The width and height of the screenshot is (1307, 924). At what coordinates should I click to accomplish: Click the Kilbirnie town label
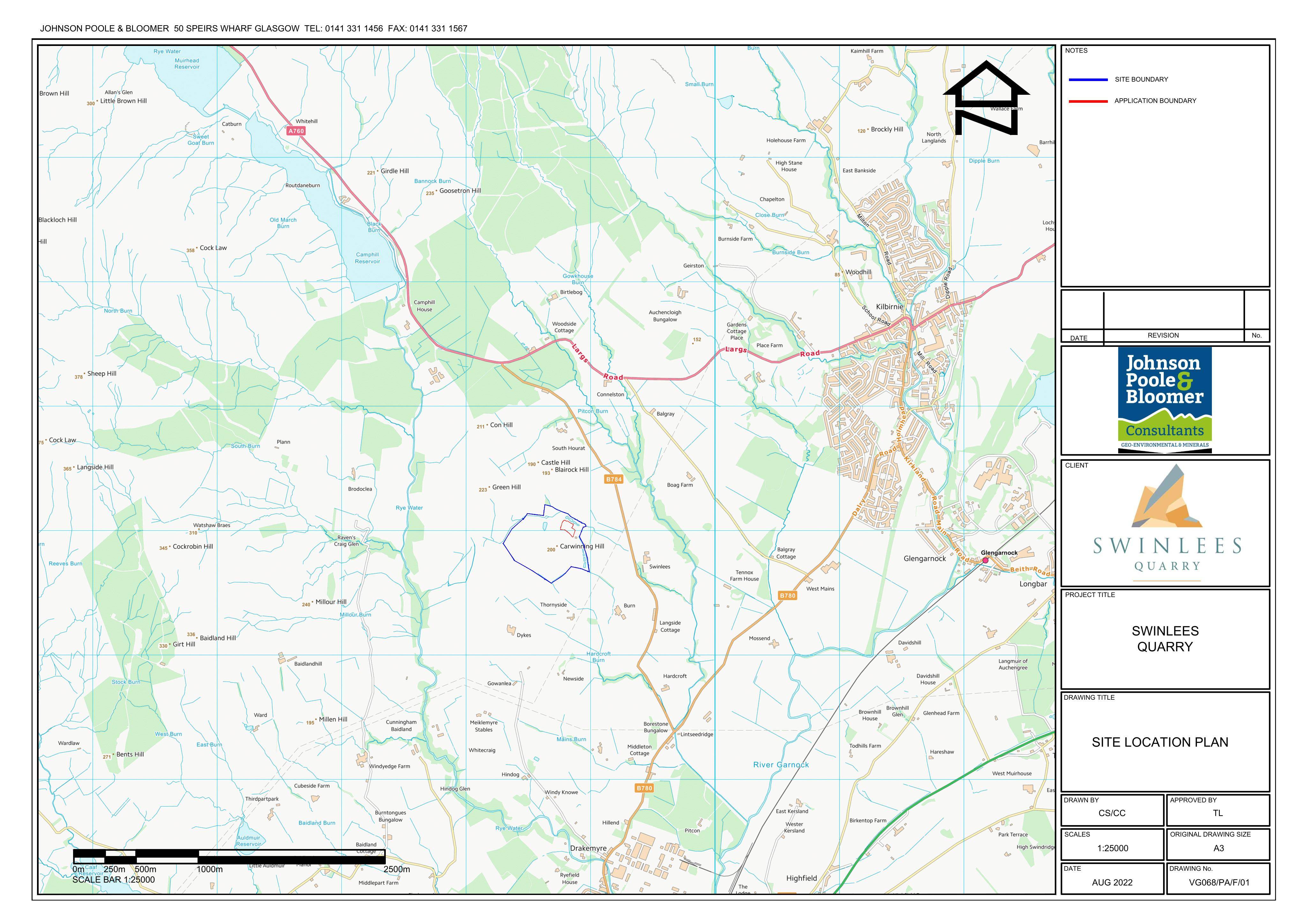pyautogui.click(x=889, y=306)
